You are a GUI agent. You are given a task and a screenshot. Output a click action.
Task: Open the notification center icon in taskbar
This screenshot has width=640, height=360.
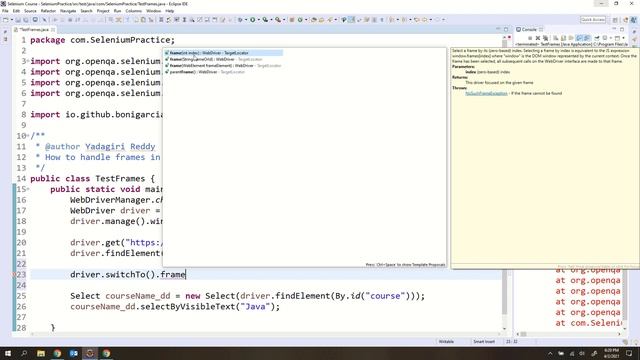[629, 353]
